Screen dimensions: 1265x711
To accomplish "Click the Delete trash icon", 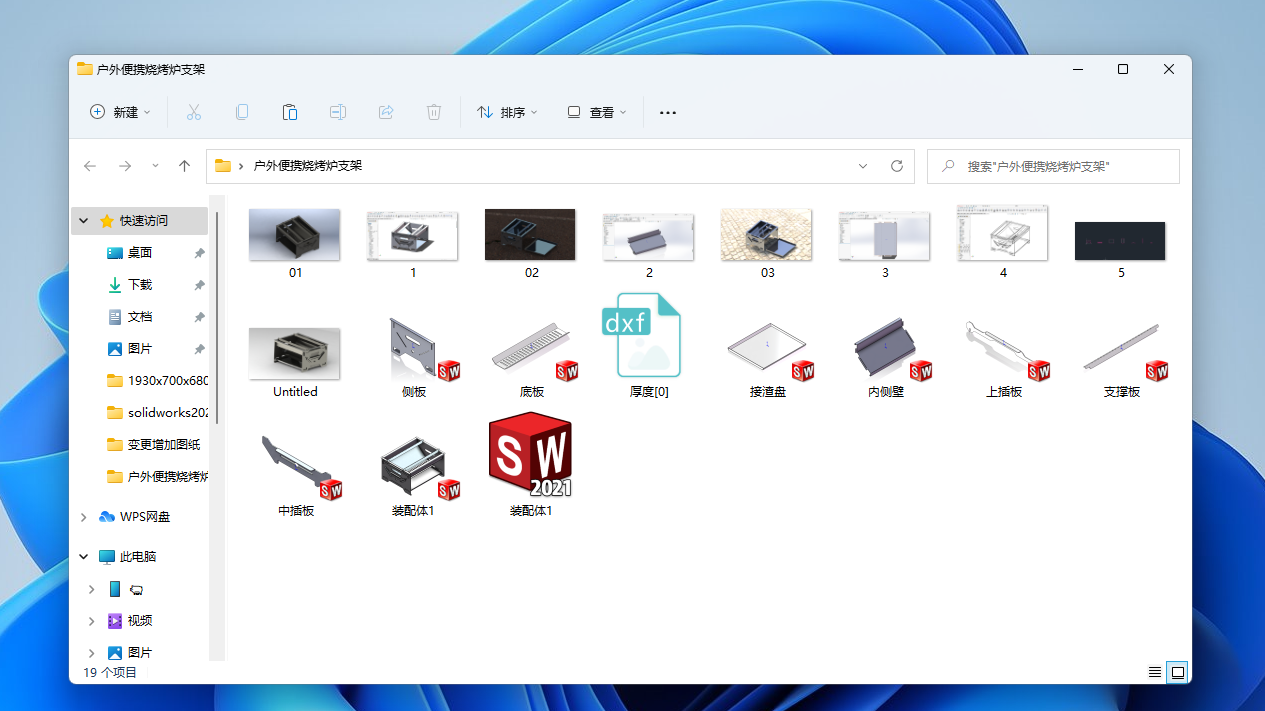I will coord(434,112).
